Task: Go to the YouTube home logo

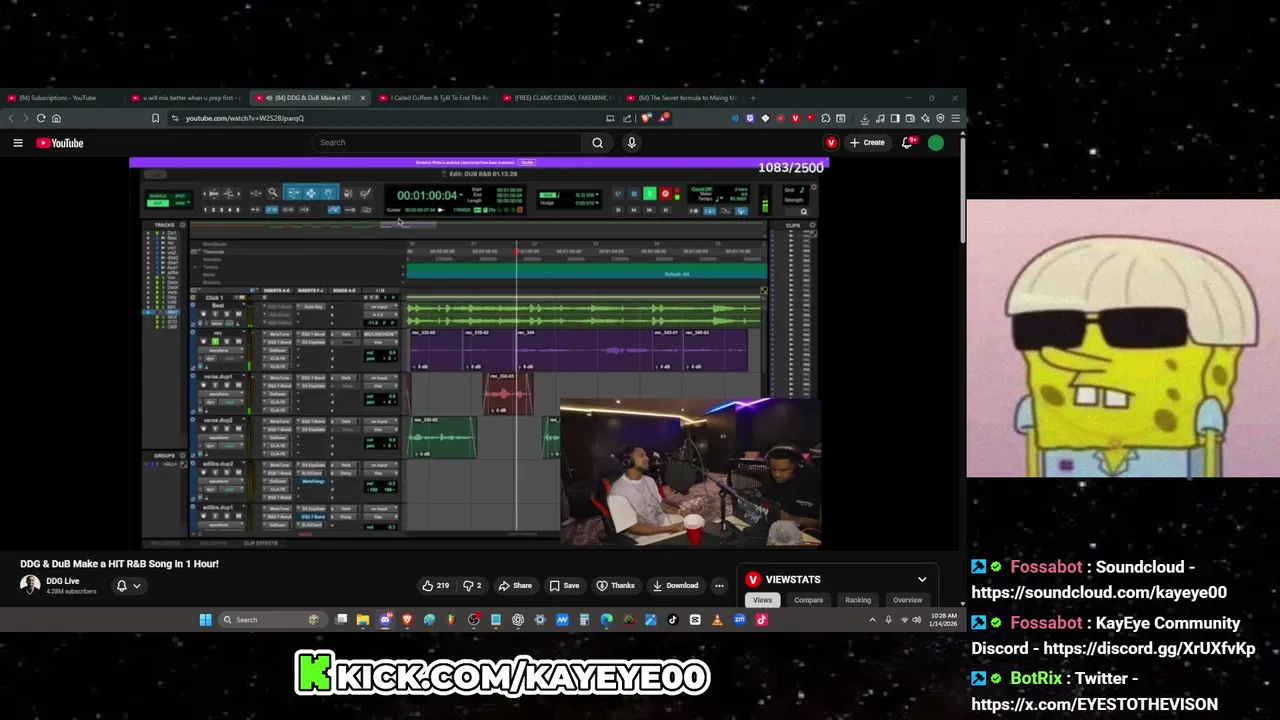Action: 60,143
